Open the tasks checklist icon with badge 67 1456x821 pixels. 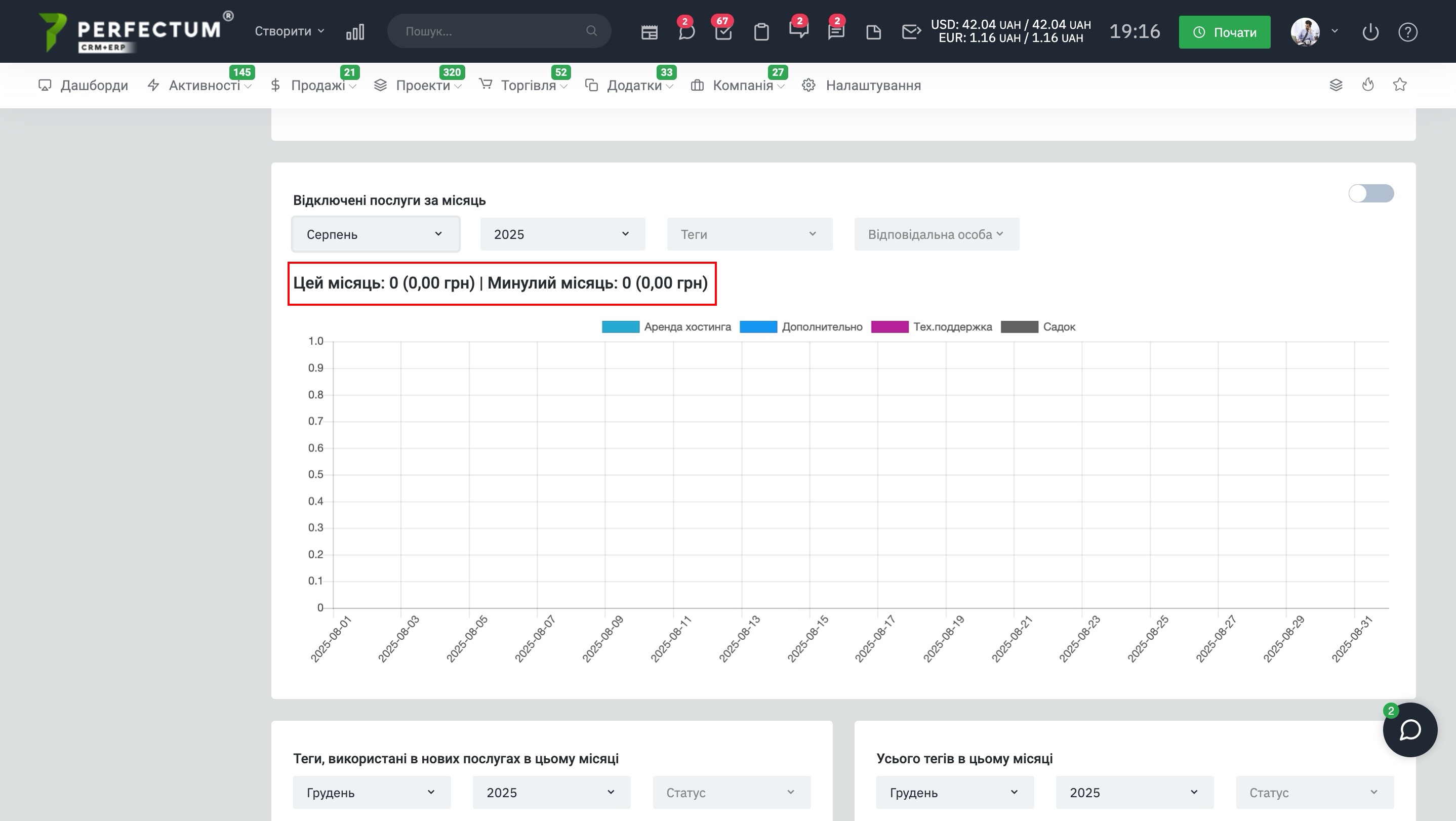click(723, 32)
